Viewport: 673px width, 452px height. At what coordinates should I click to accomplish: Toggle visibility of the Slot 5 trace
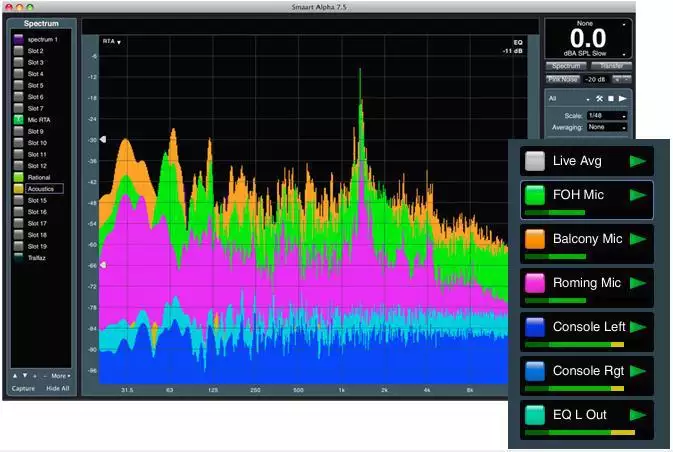(x=18, y=85)
